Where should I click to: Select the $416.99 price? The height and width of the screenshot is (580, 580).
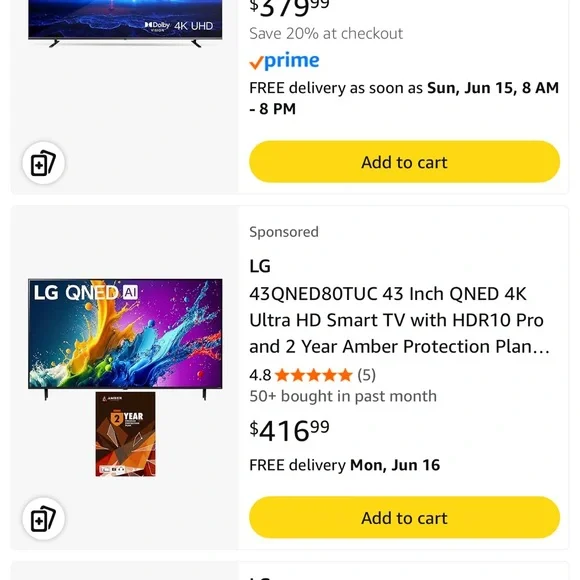289,431
